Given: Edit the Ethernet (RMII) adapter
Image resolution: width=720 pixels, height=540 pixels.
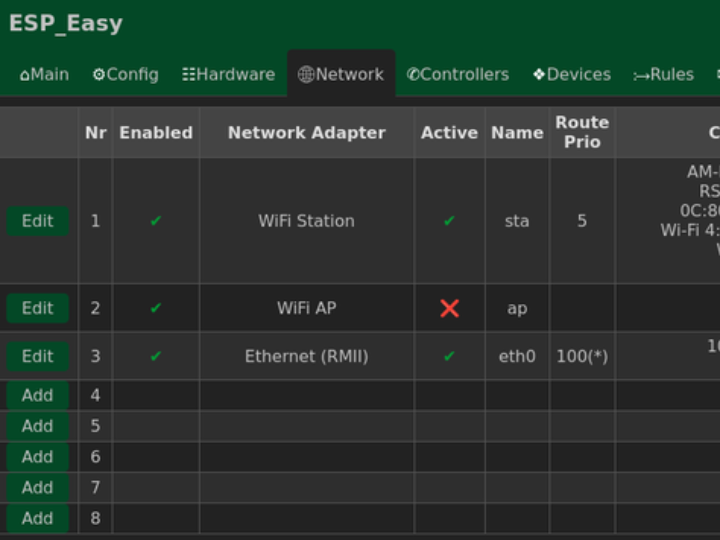Looking at the screenshot, I should tap(38, 356).
